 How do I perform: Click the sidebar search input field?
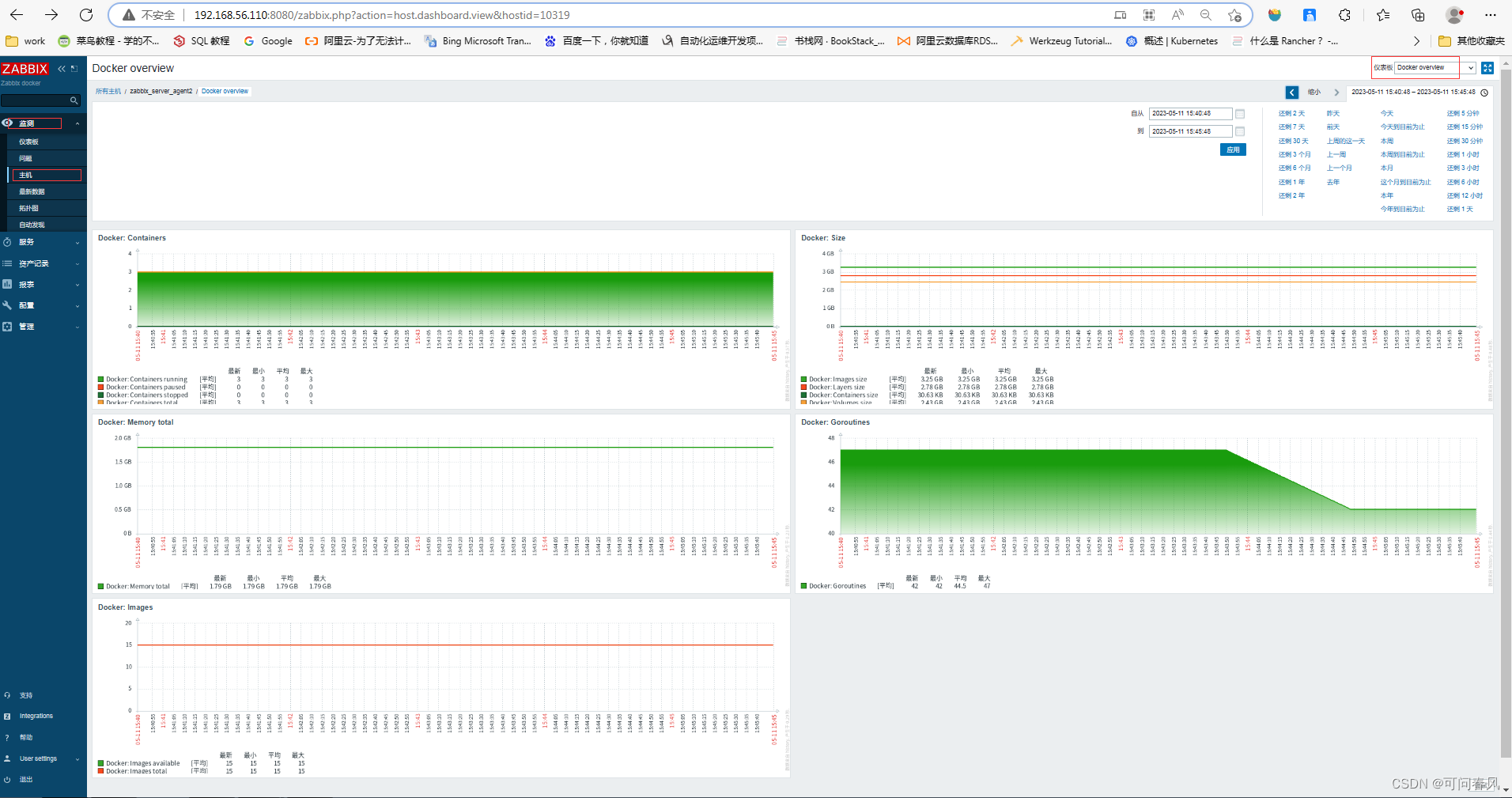coord(36,100)
